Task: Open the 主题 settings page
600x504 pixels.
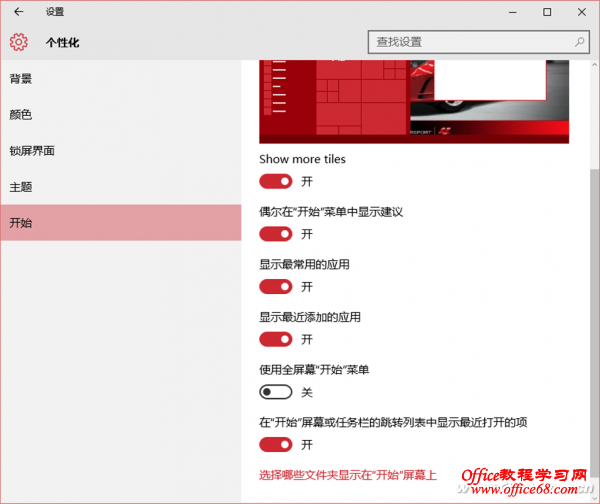Action: [121, 187]
